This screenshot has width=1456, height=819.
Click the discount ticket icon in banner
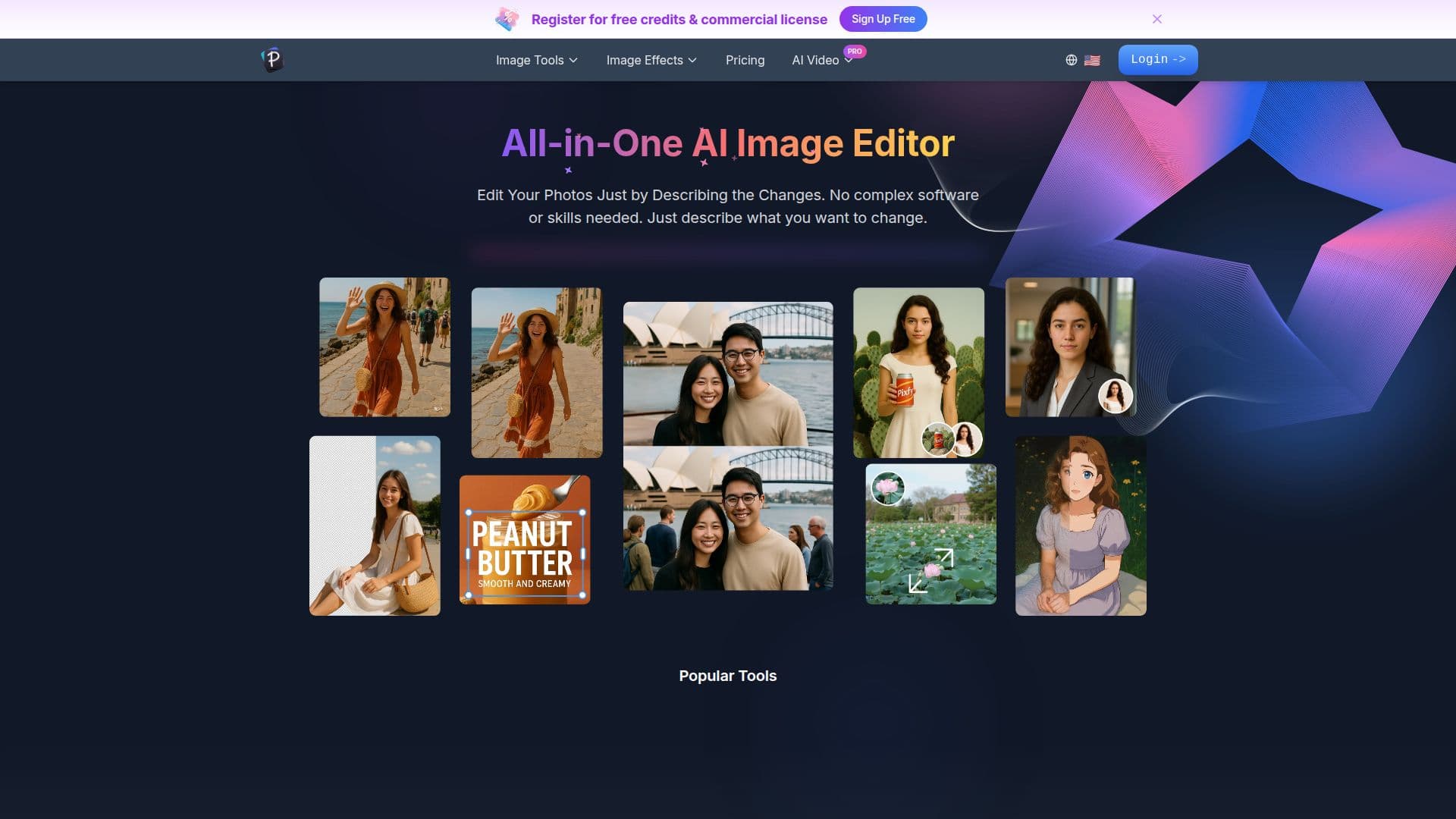pyautogui.click(x=507, y=19)
